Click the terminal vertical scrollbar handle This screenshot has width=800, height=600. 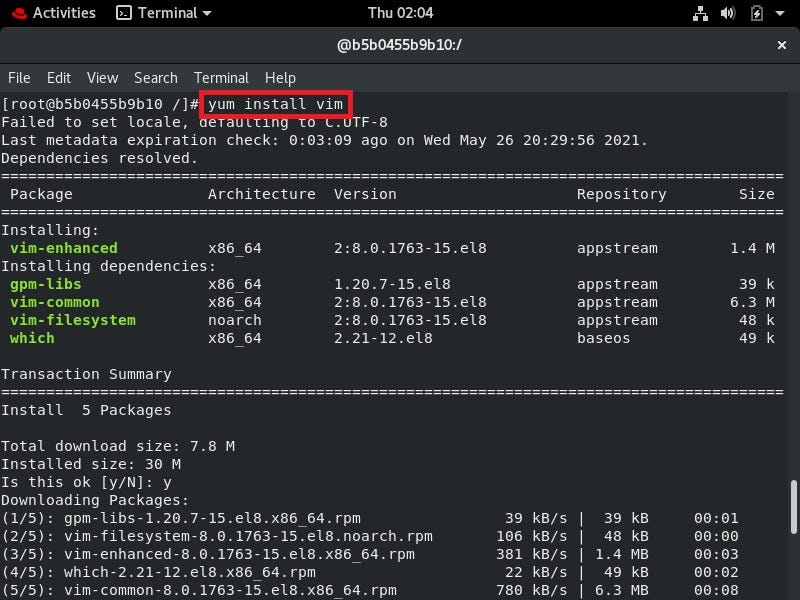(793, 507)
